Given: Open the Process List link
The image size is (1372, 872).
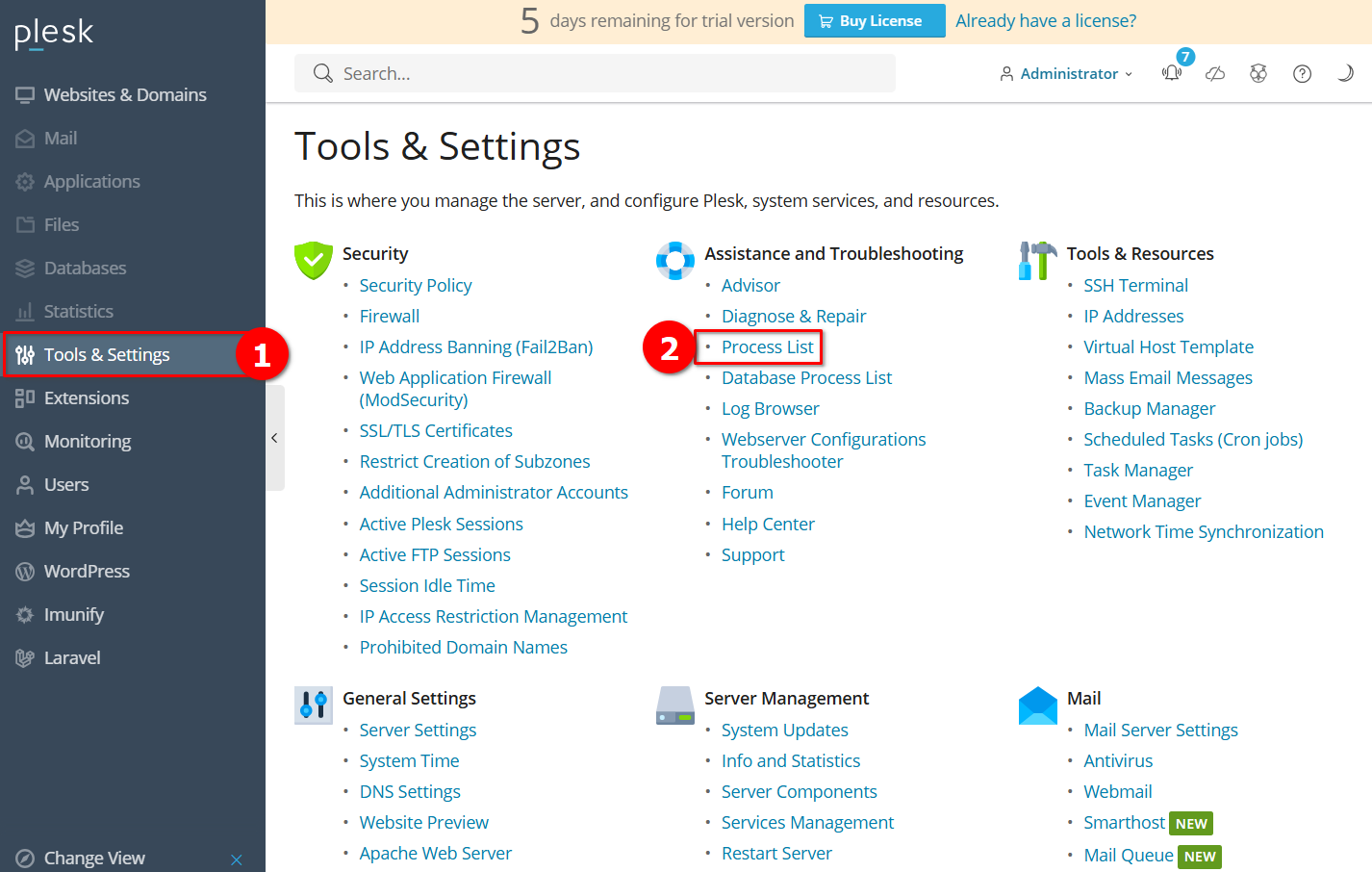Looking at the screenshot, I should (768, 346).
